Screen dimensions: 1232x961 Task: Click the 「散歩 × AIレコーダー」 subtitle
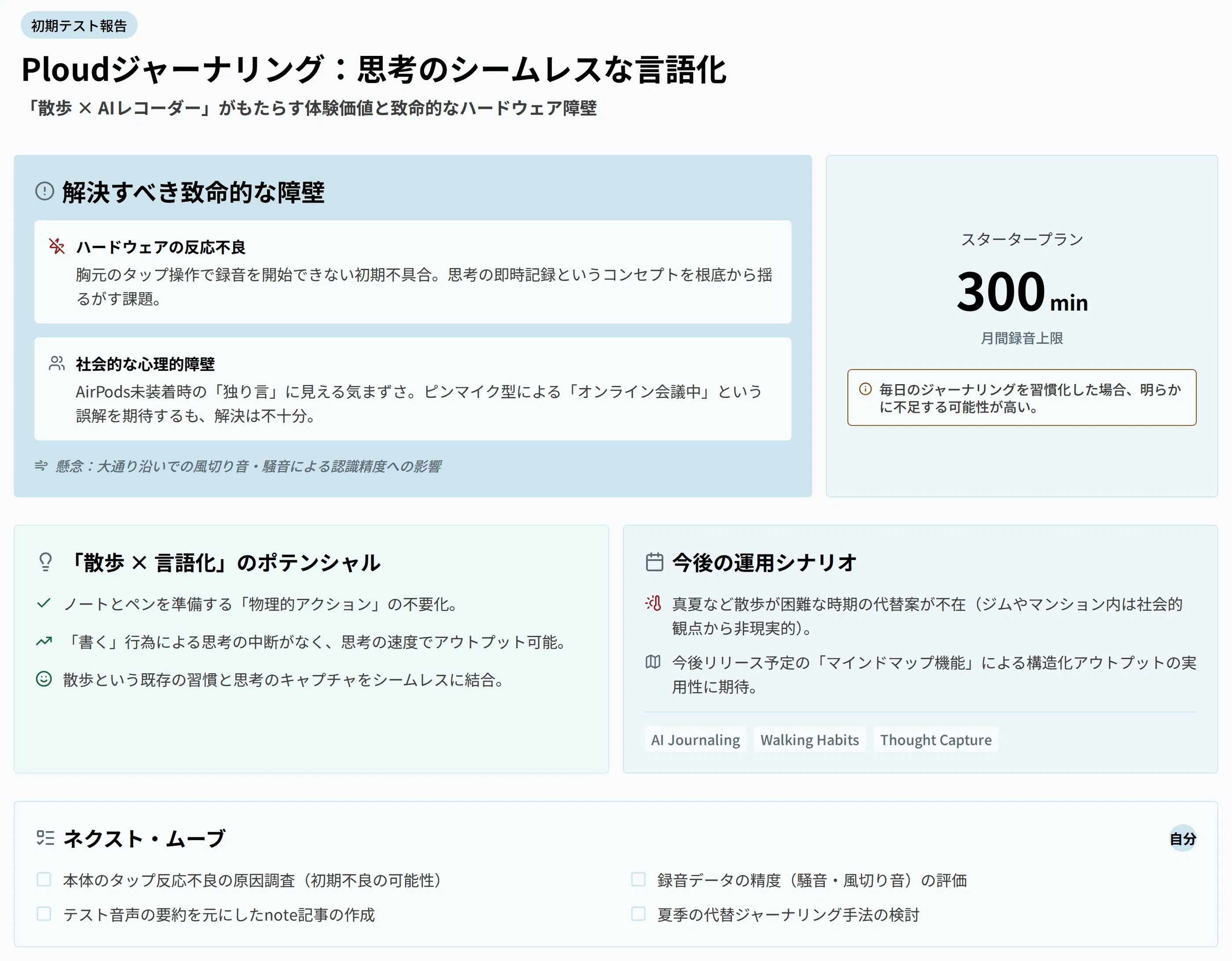(309, 108)
